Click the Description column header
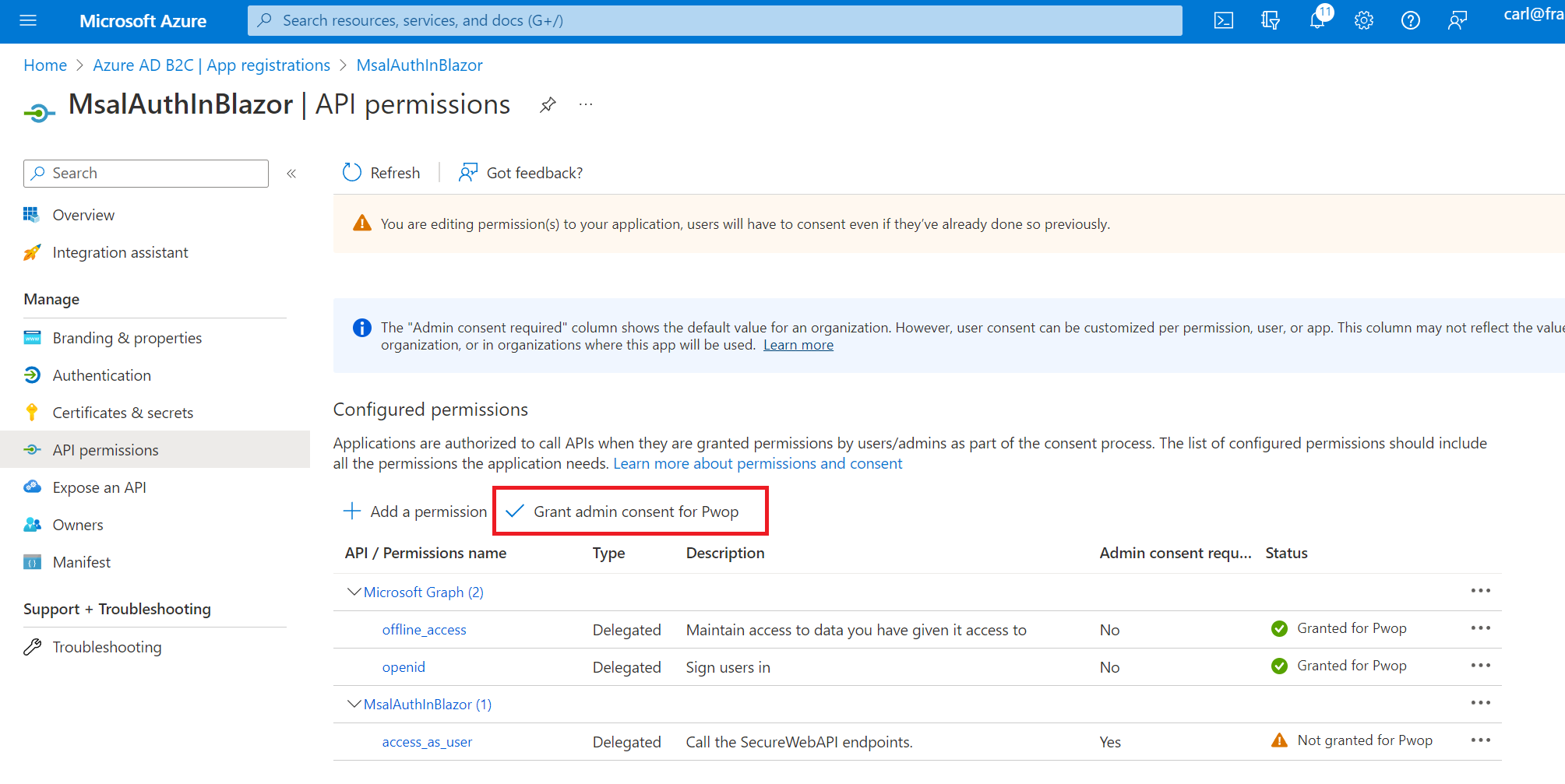Screen dimensions: 1565x784 point(725,553)
